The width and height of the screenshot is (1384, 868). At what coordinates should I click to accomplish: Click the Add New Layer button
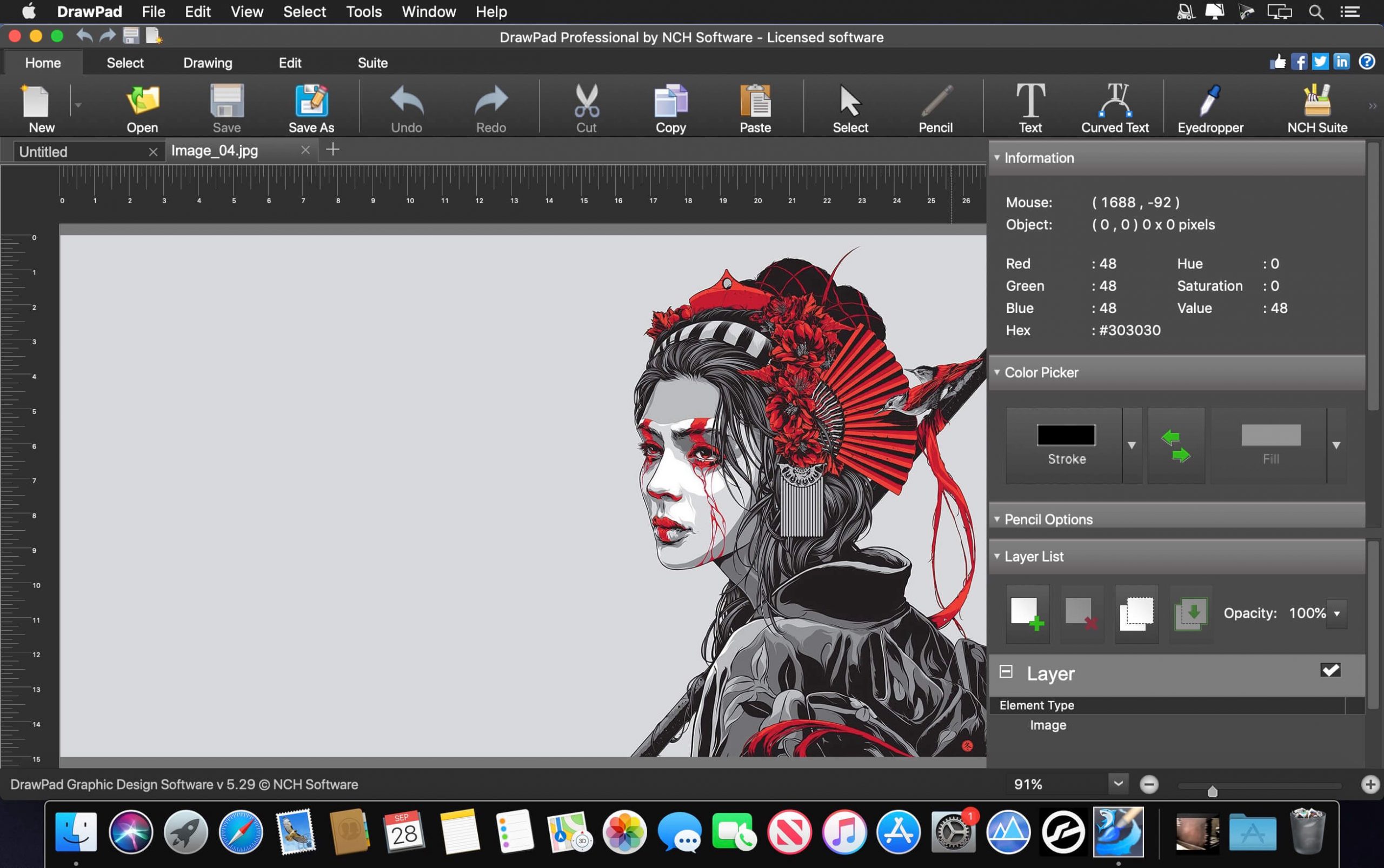click(1025, 612)
